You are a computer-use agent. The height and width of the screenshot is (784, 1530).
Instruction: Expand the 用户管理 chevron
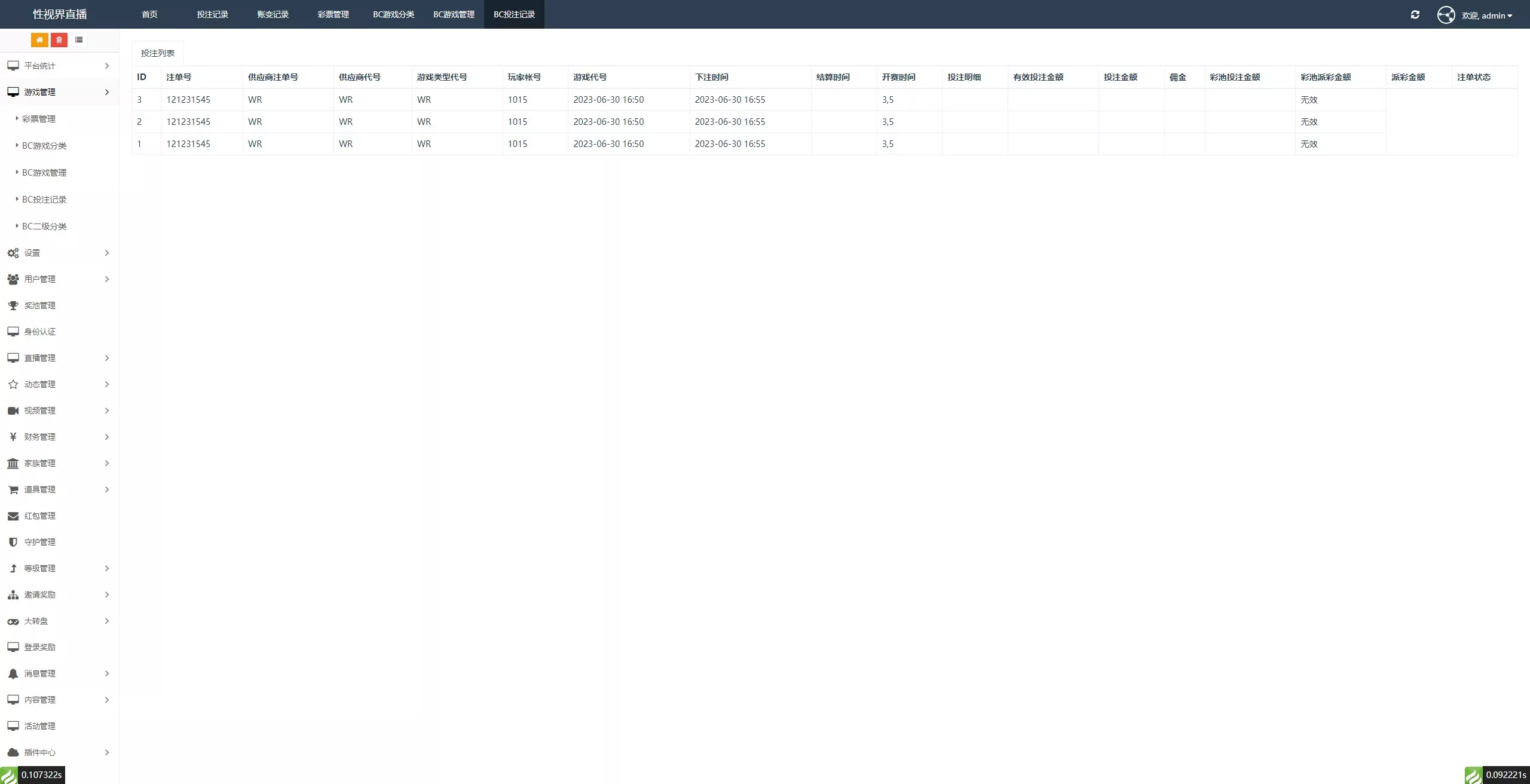click(x=107, y=279)
